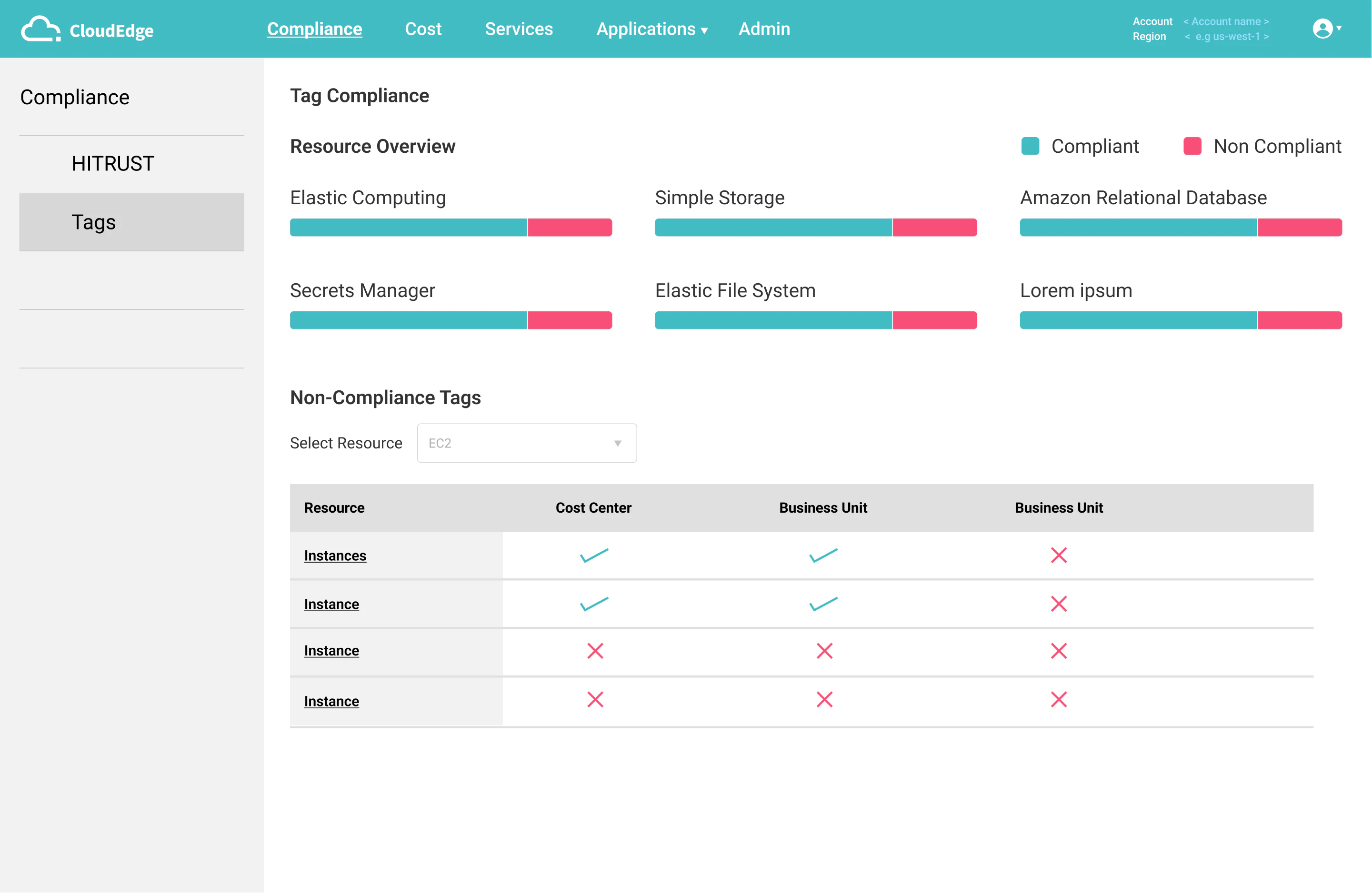This screenshot has height=893, width=1372.
Task: Open the user profile avatar menu
Action: point(1322,28)
